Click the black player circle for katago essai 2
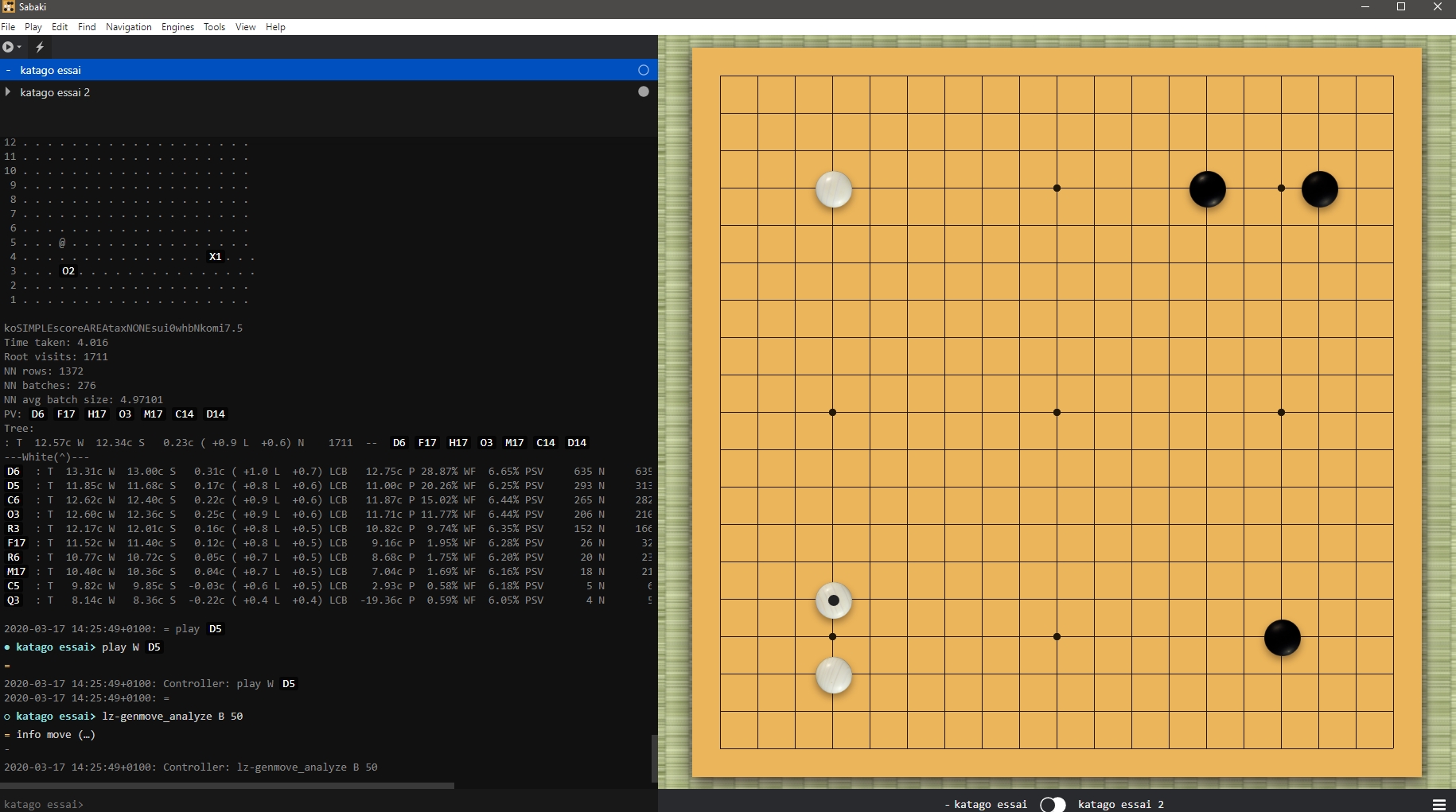Viewport: 1456px width, 812px height. click(x=644, y=92)
